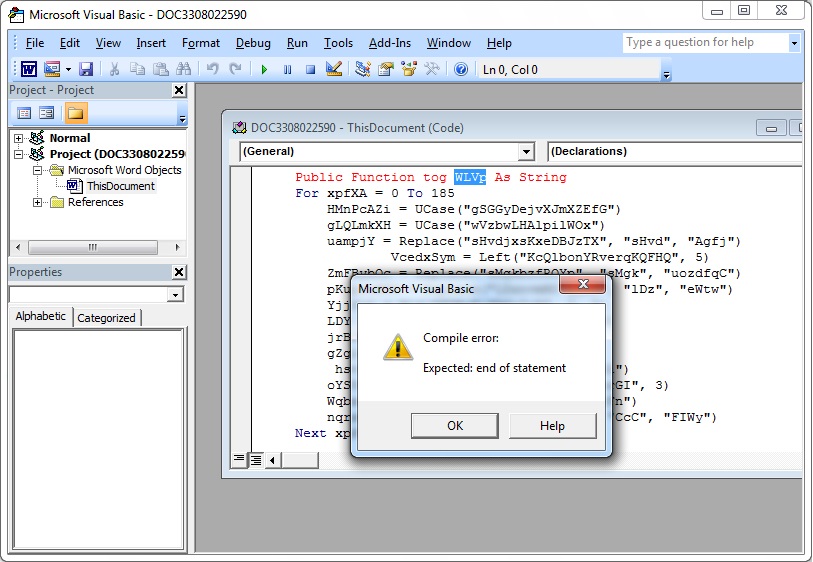Screen dimensions: 813x562
Task: Open the (General) object dropdown
Action: click(526, 152)
